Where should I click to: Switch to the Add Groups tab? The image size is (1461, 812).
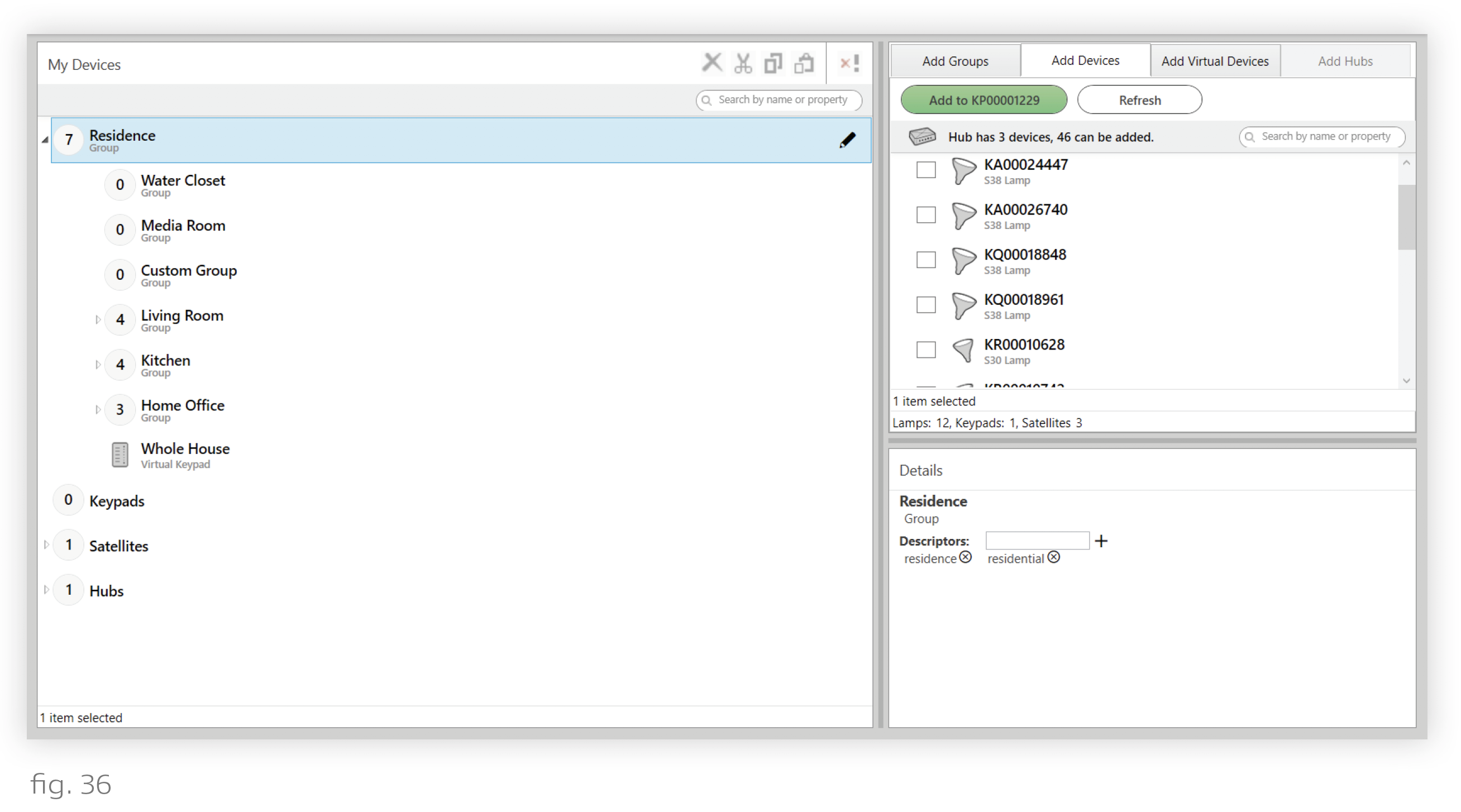pyautogui.click(x=955, y=61)
